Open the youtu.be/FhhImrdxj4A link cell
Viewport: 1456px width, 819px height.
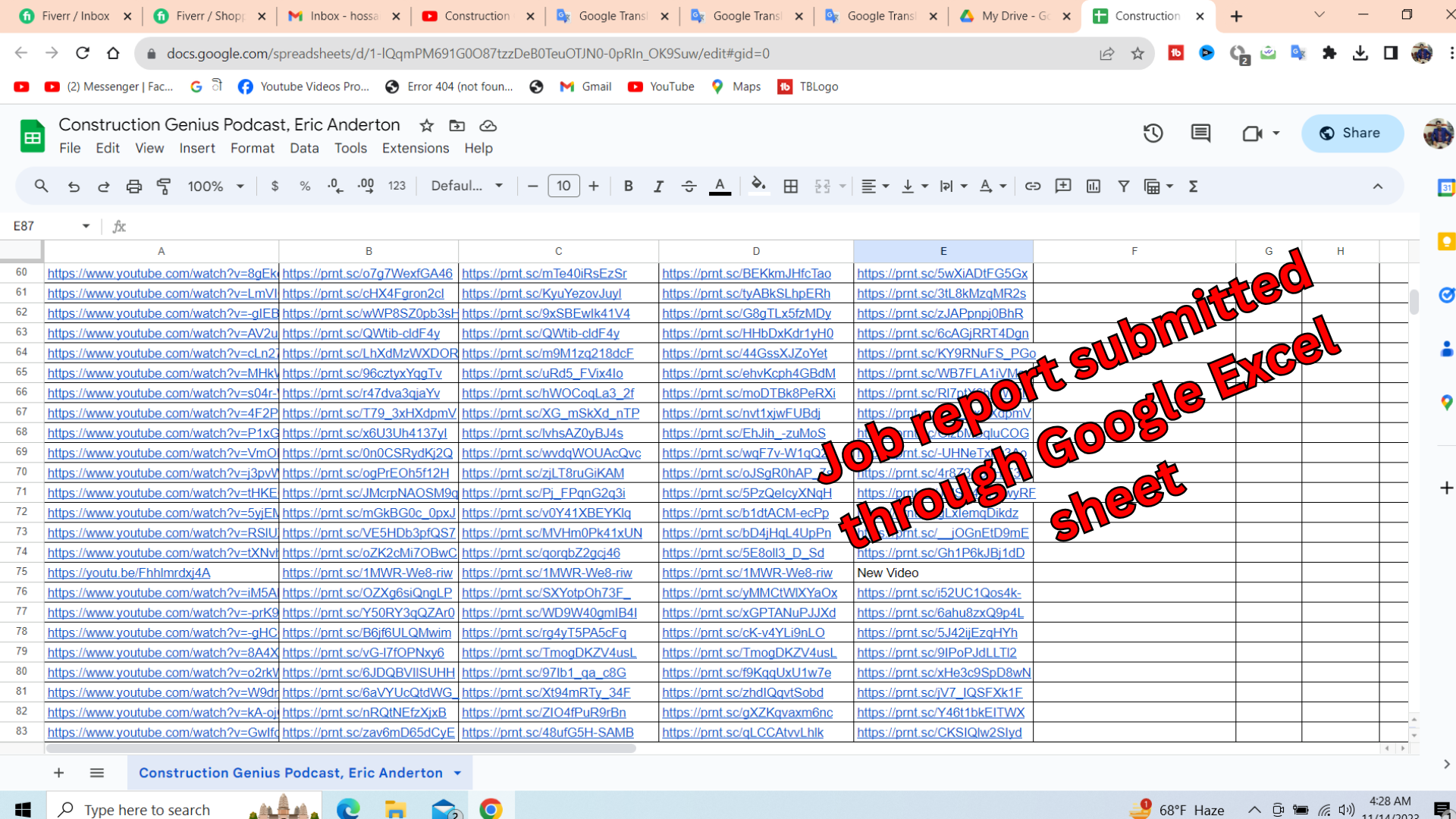[161, 573]
